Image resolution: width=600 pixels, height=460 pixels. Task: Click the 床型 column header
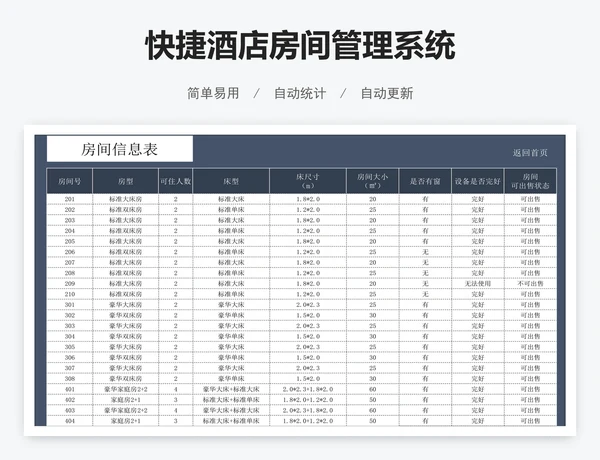click(231, 181)
